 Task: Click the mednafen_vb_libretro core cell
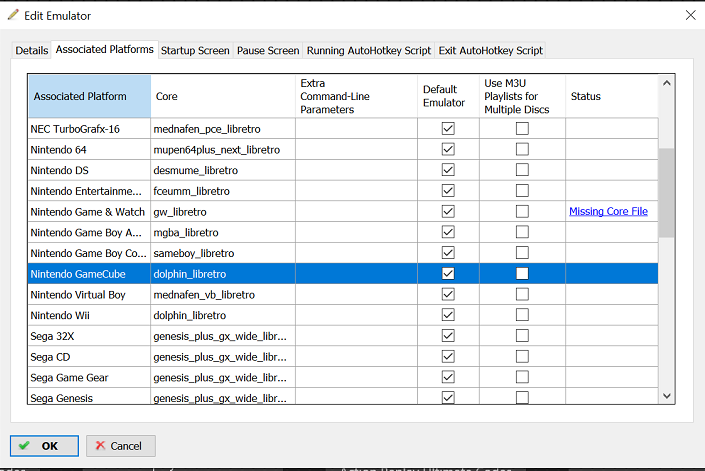pos(223,294)
